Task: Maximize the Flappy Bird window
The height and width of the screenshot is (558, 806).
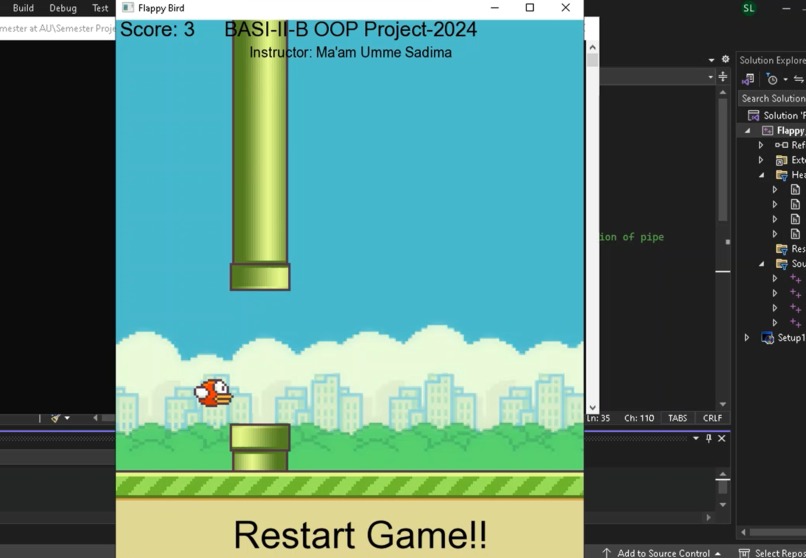Action: (x=530, y=8)
